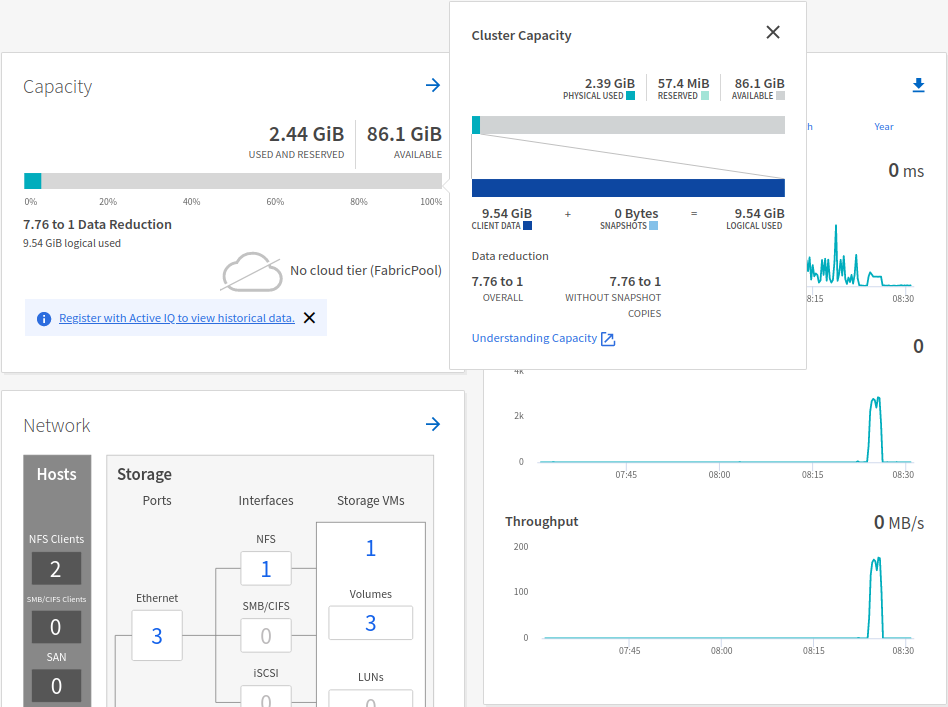Click the no cloud tier FabricPool icon

[252, 272]
